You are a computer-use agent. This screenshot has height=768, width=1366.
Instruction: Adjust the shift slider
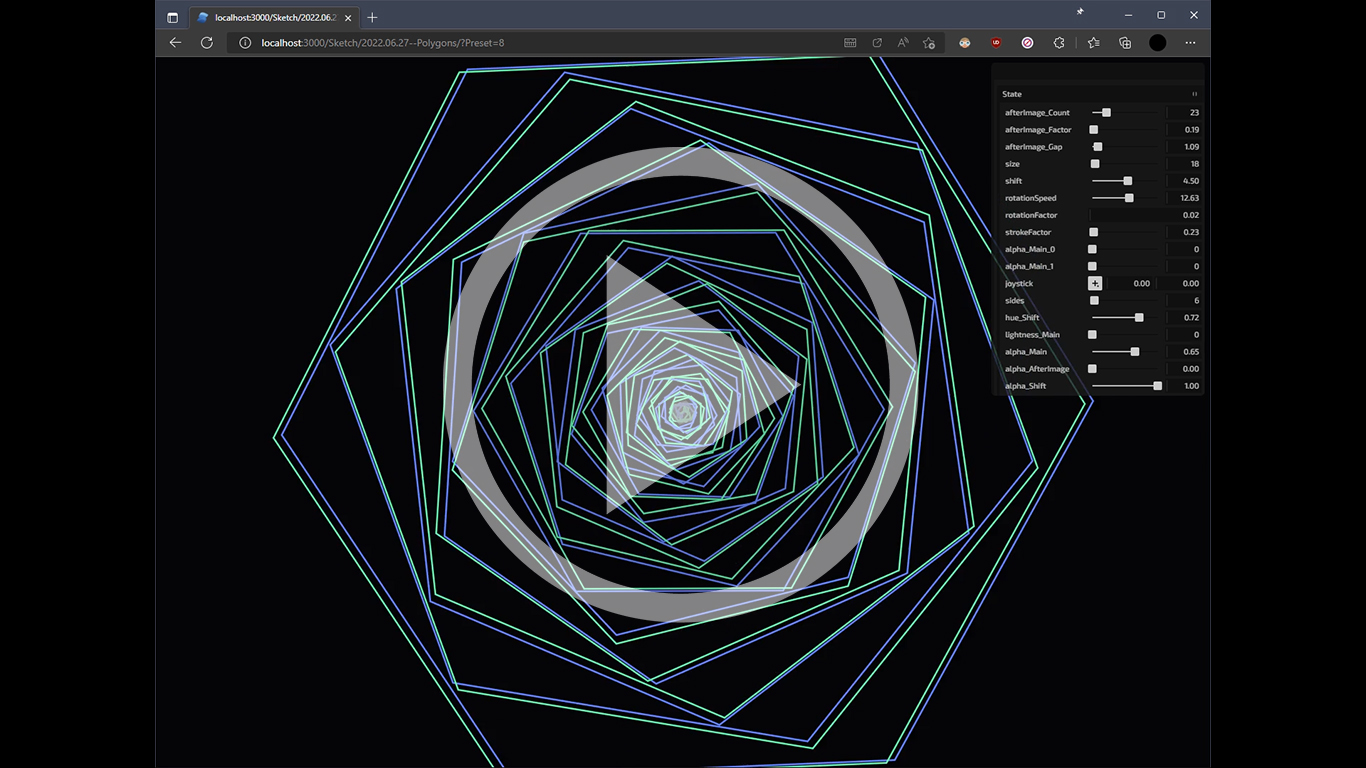[1127, 181]
